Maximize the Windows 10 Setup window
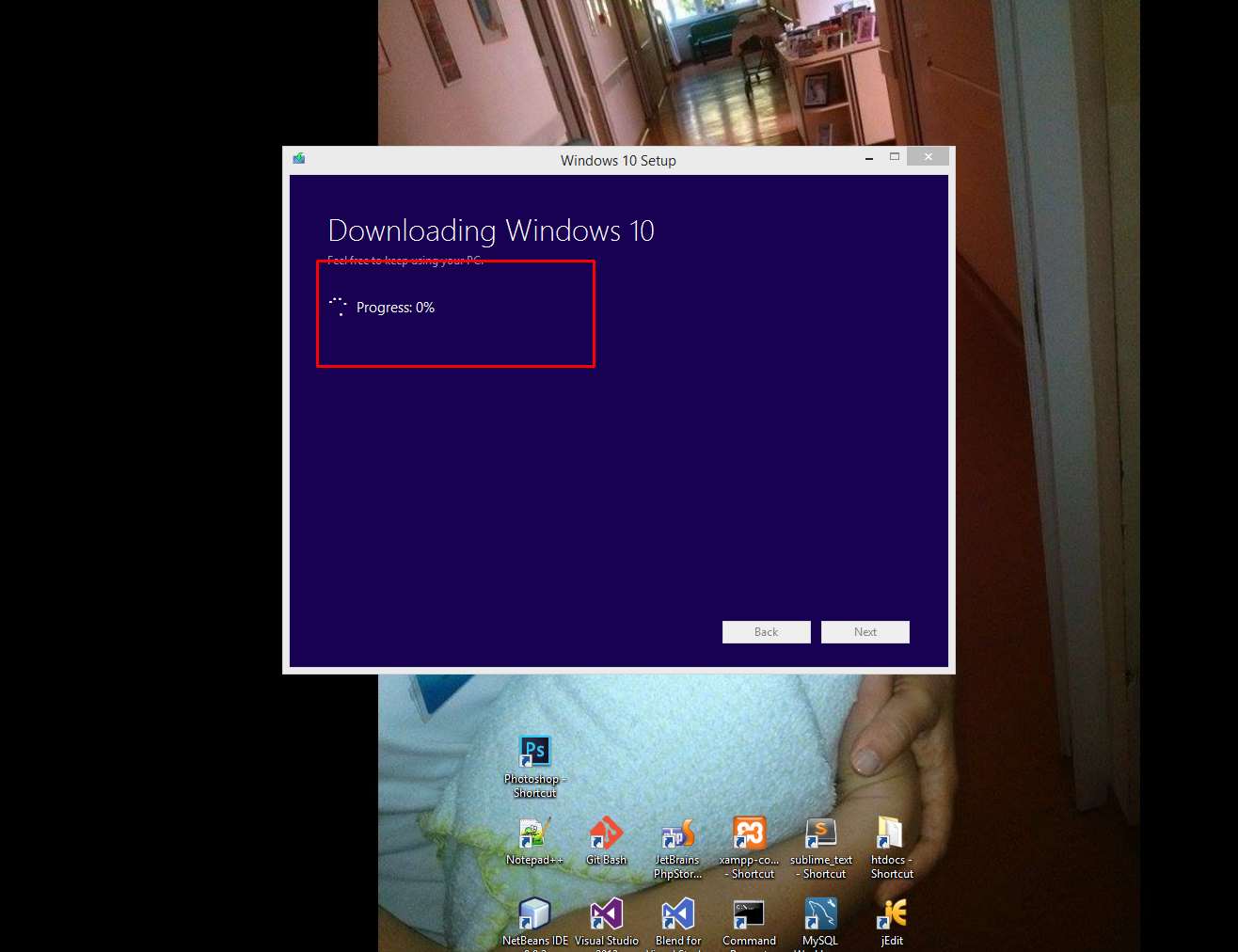 pyautogui.click(x=895, y=157)
